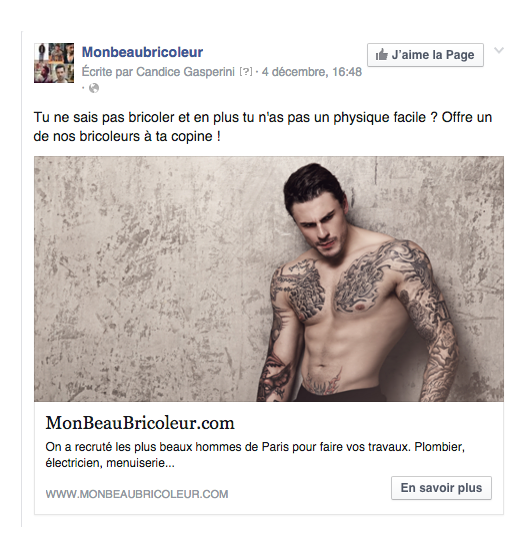This screenshot has height=547, width=530.
Task: Click the globe public audience icon
Action: point(94,88)
